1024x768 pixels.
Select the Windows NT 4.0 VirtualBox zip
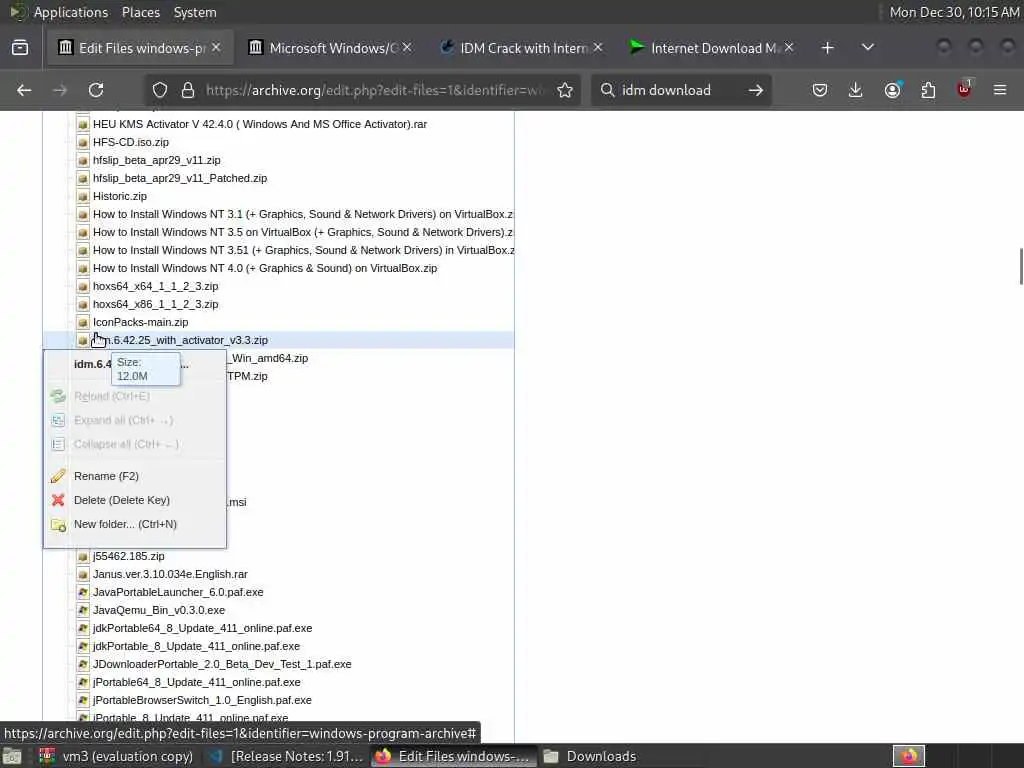pyautogui.click(x=265, y=268)
